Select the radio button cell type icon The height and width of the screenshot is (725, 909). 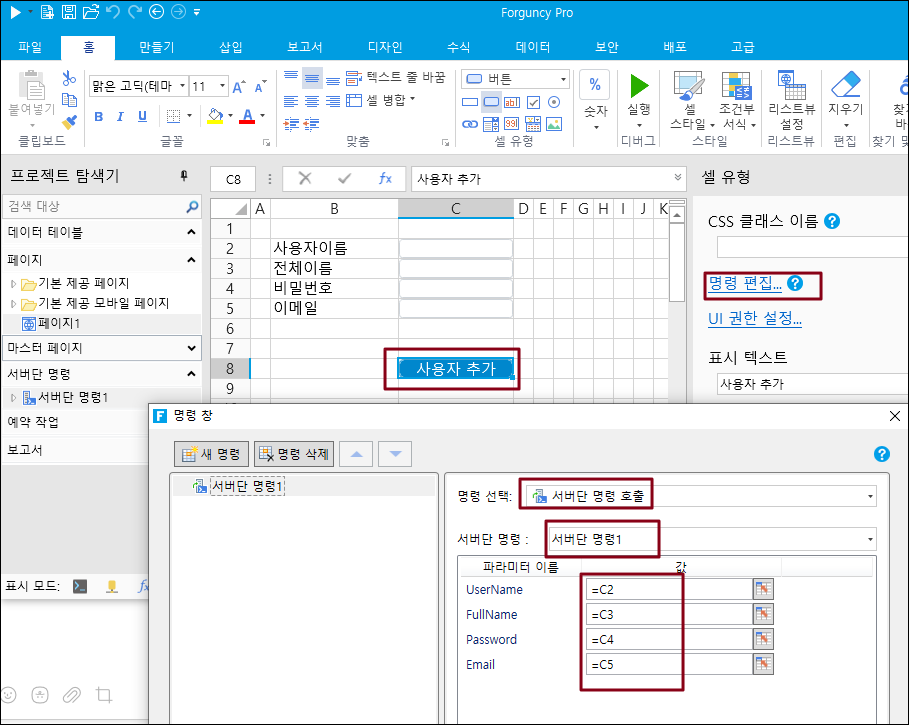(x=554, y=102)
